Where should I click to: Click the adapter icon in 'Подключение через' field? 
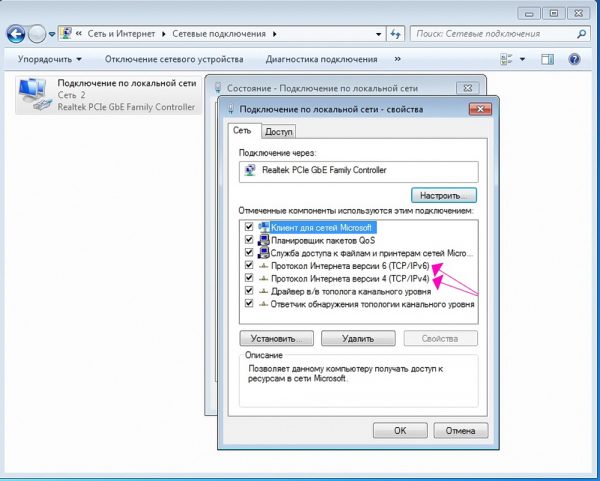click(250, 170)
